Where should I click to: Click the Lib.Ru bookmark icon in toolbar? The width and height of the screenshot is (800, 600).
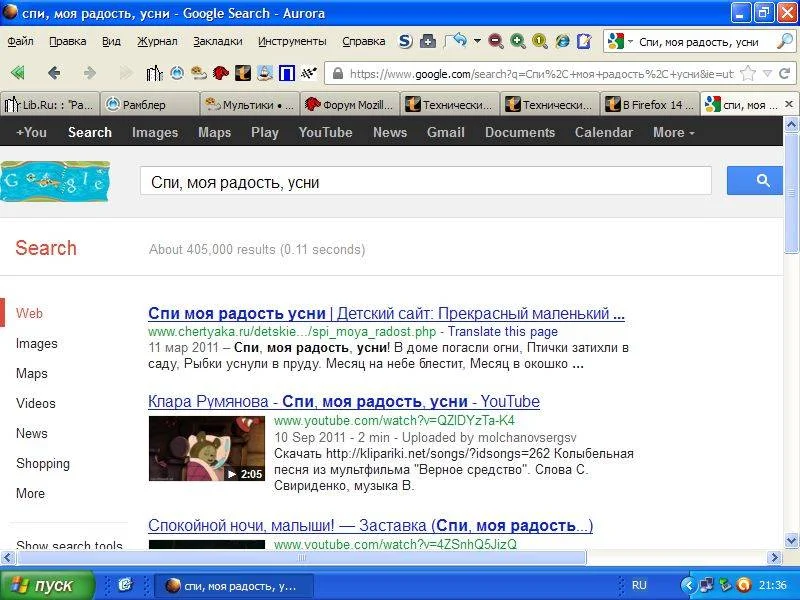click(154, 73)
